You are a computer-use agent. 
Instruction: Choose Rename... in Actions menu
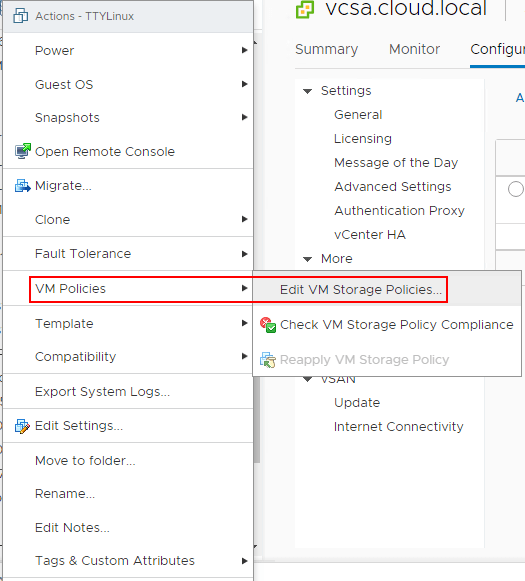128,494
